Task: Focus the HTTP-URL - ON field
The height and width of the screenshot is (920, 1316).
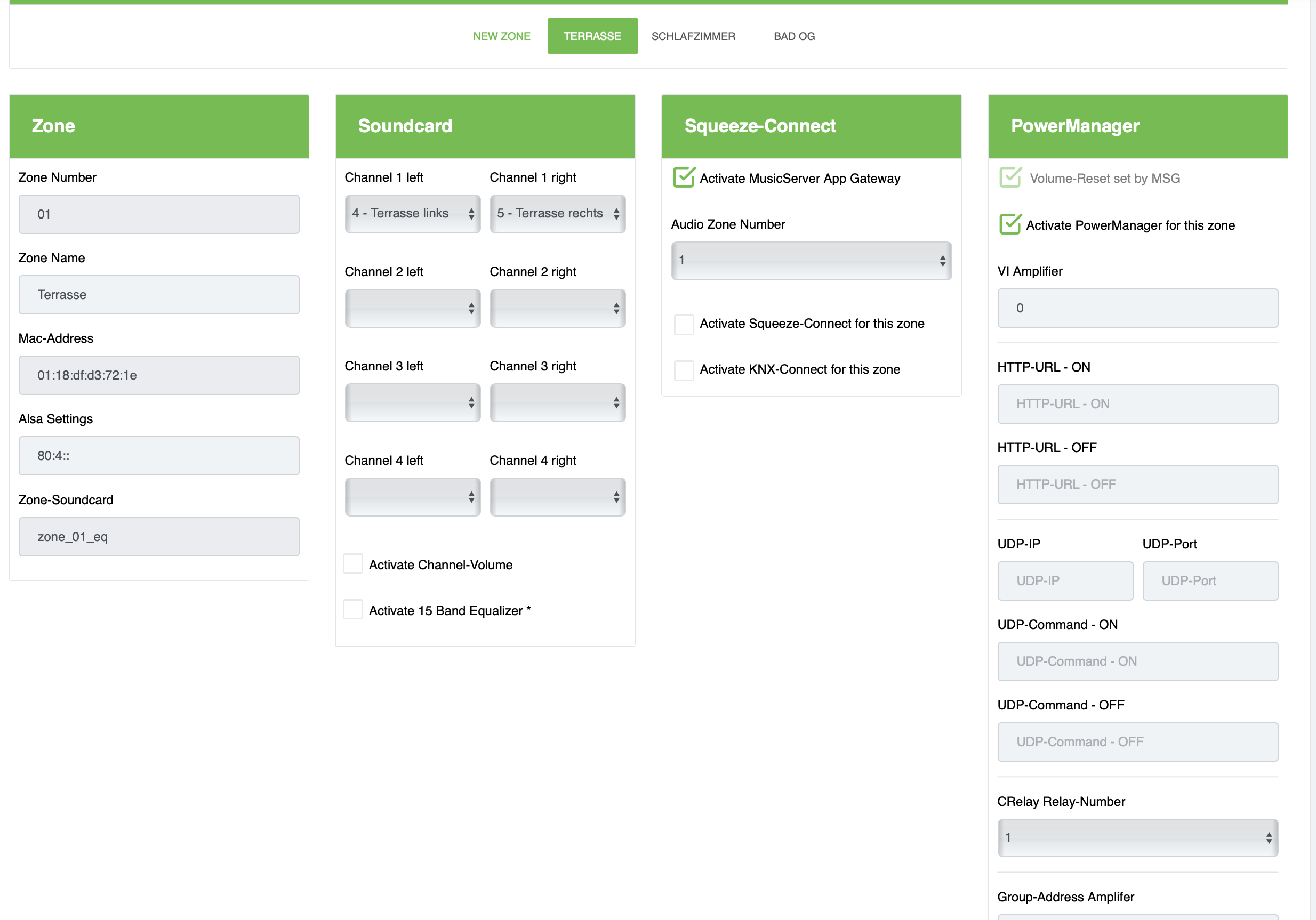Action: (1137, 404)
